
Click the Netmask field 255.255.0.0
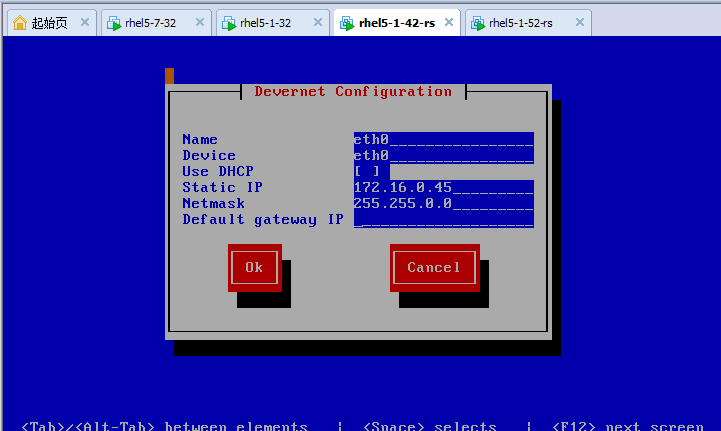444,203
